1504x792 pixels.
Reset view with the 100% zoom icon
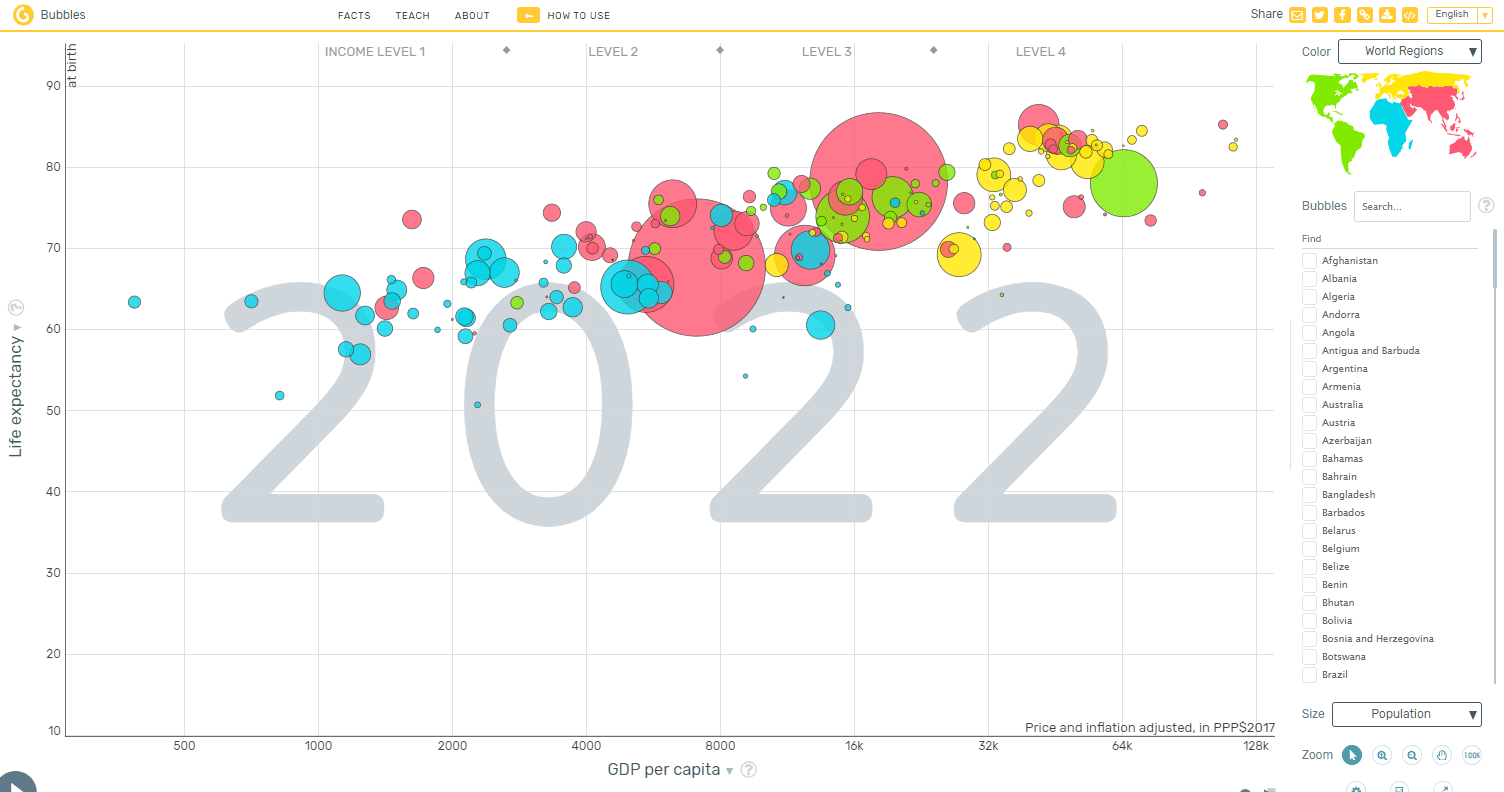[1471, 755]
